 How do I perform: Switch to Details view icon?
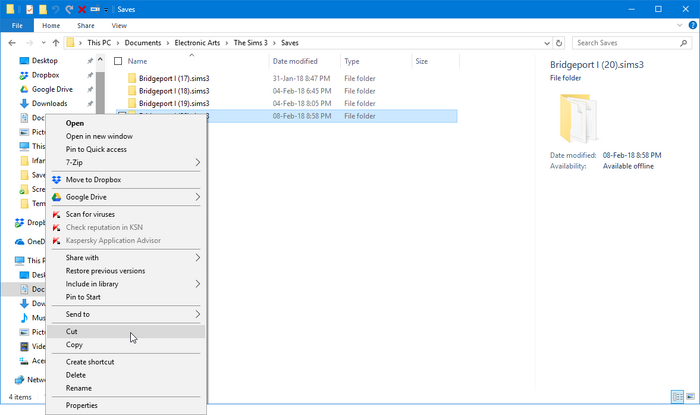(x=677, y=397)
